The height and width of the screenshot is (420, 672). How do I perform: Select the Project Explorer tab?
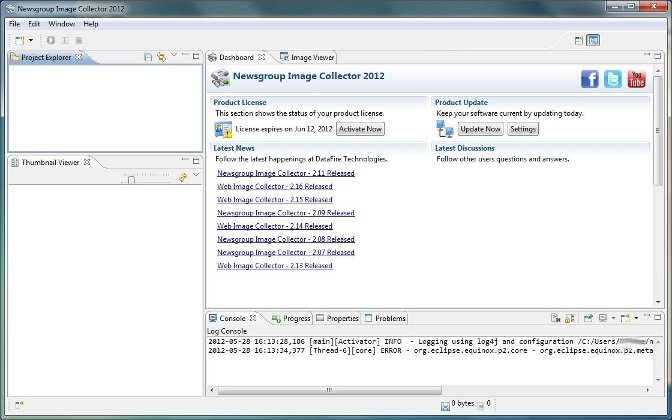tap(46, 57)
